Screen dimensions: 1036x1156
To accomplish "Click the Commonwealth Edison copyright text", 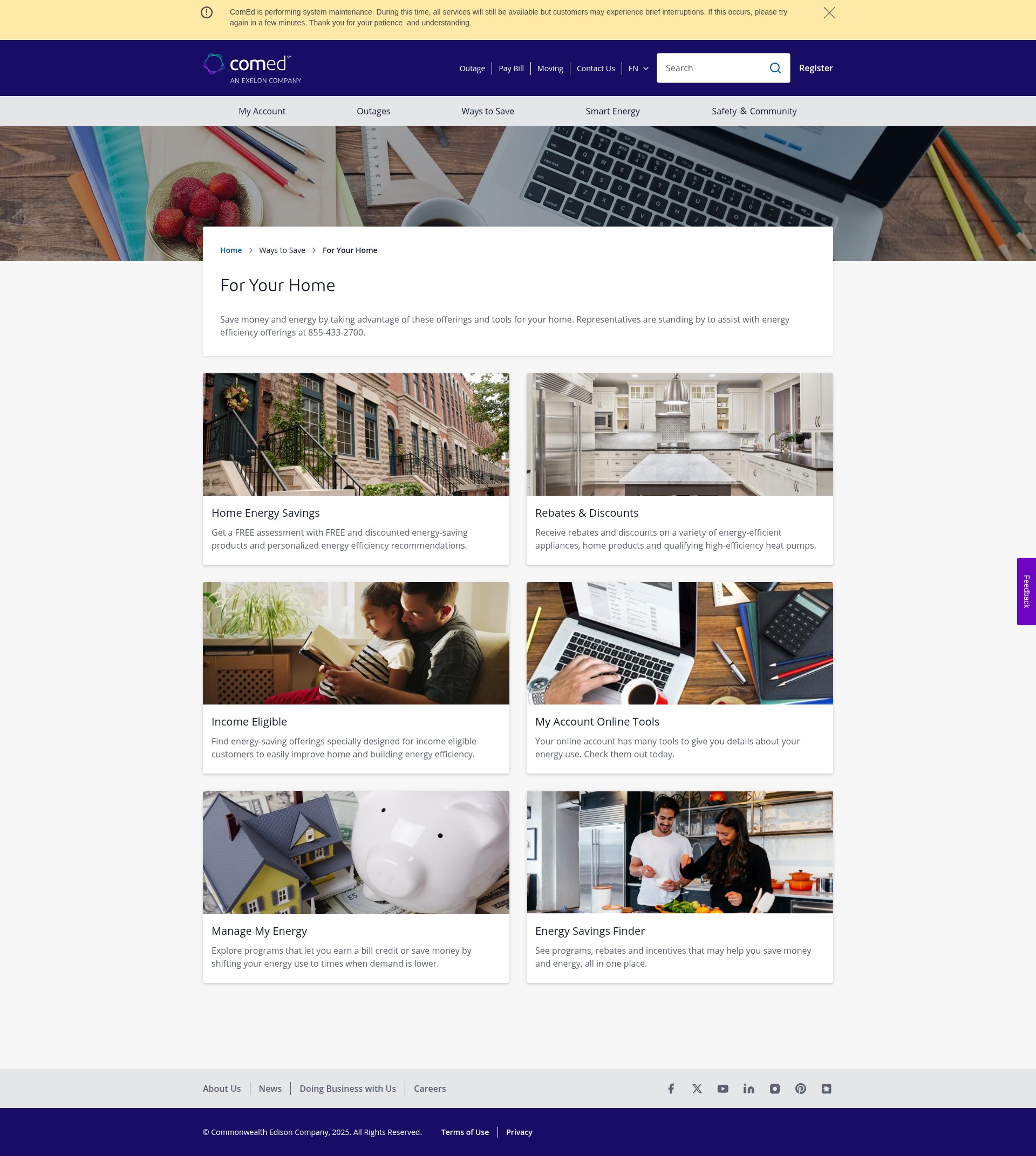I will (x=312, y=1132).
